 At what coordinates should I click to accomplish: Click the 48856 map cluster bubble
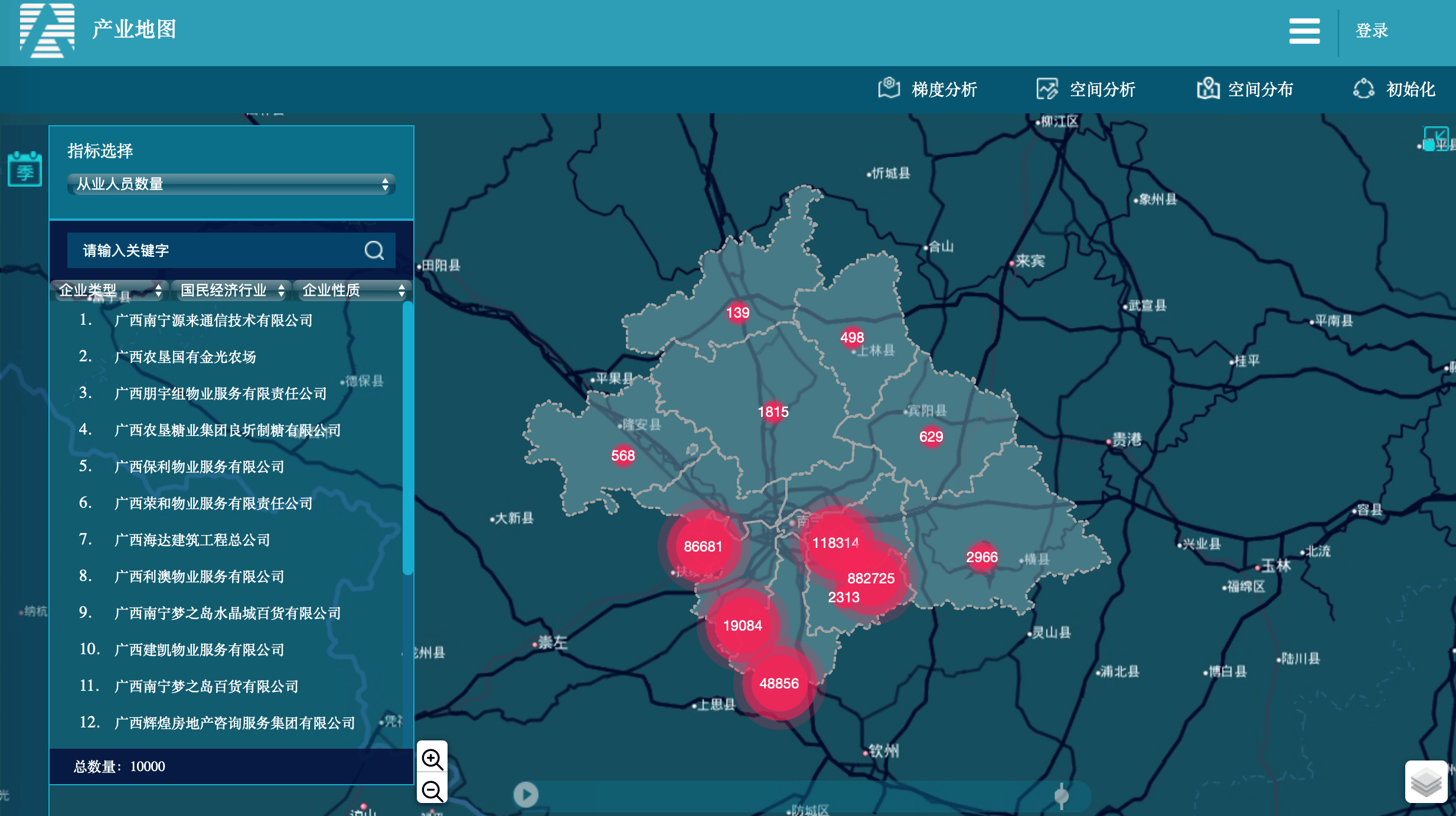pyautogui.click(x=779, y=683)
